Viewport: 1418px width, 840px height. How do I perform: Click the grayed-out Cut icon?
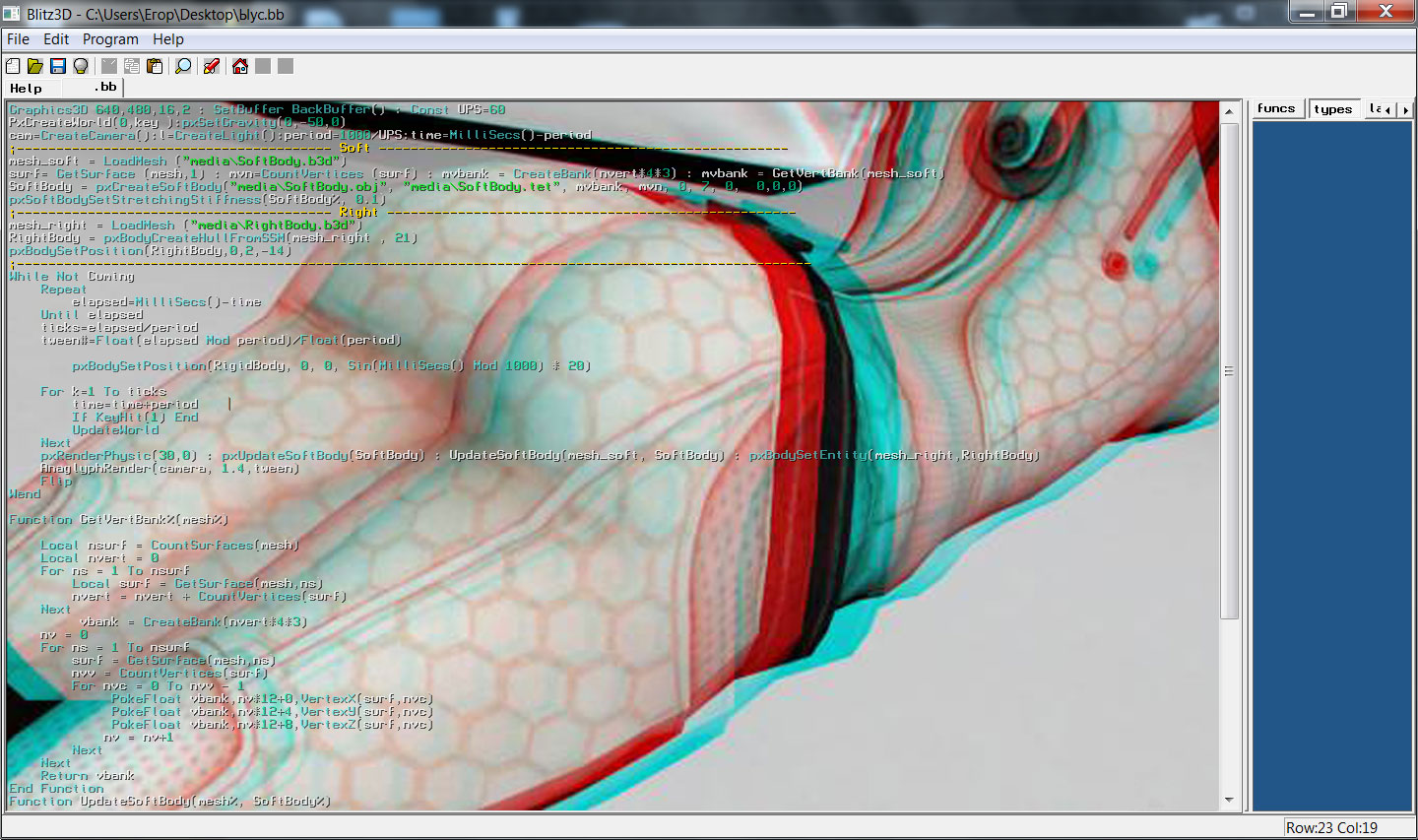(x=109, y=66)
